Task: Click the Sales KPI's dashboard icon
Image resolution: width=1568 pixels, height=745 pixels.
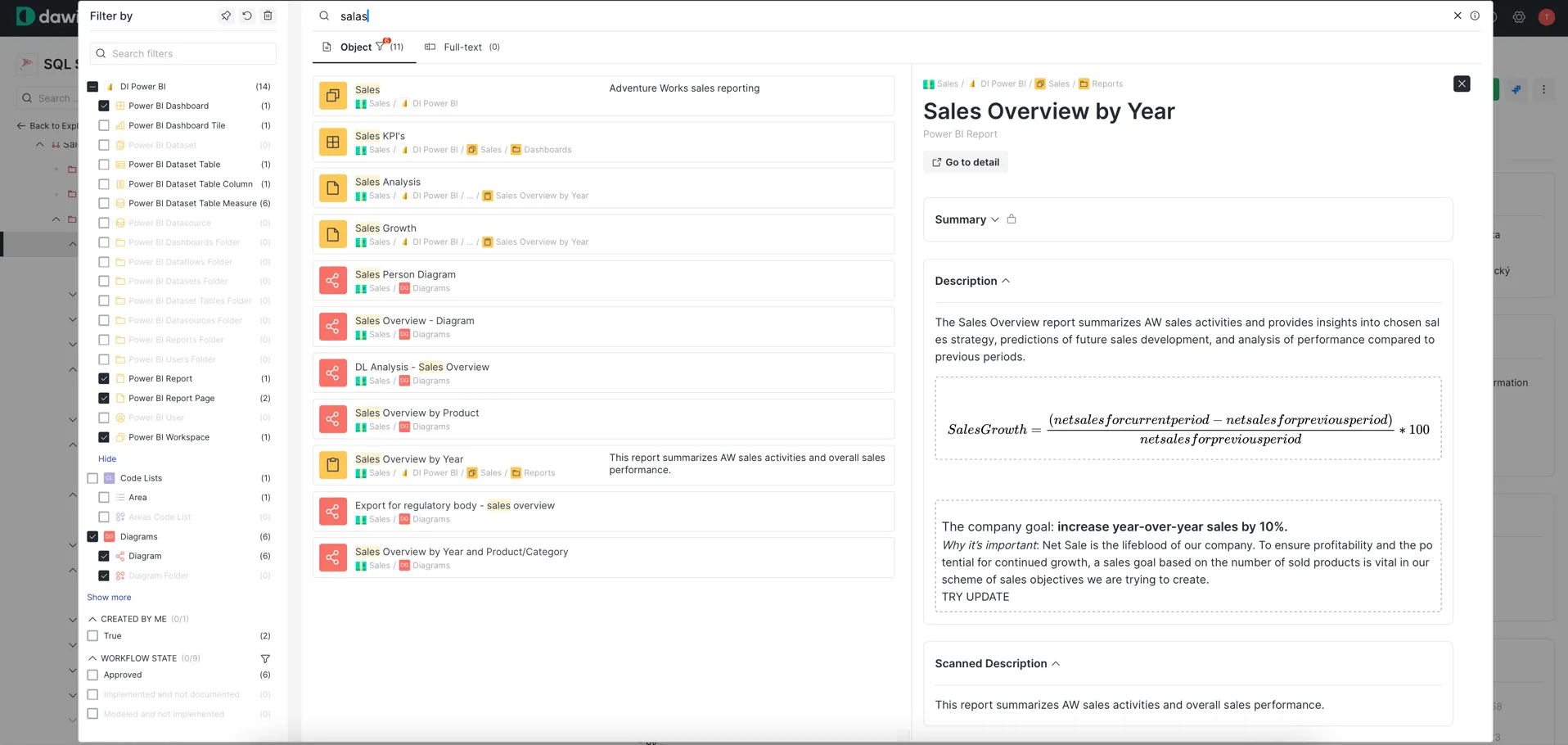Action: (333, 142)
